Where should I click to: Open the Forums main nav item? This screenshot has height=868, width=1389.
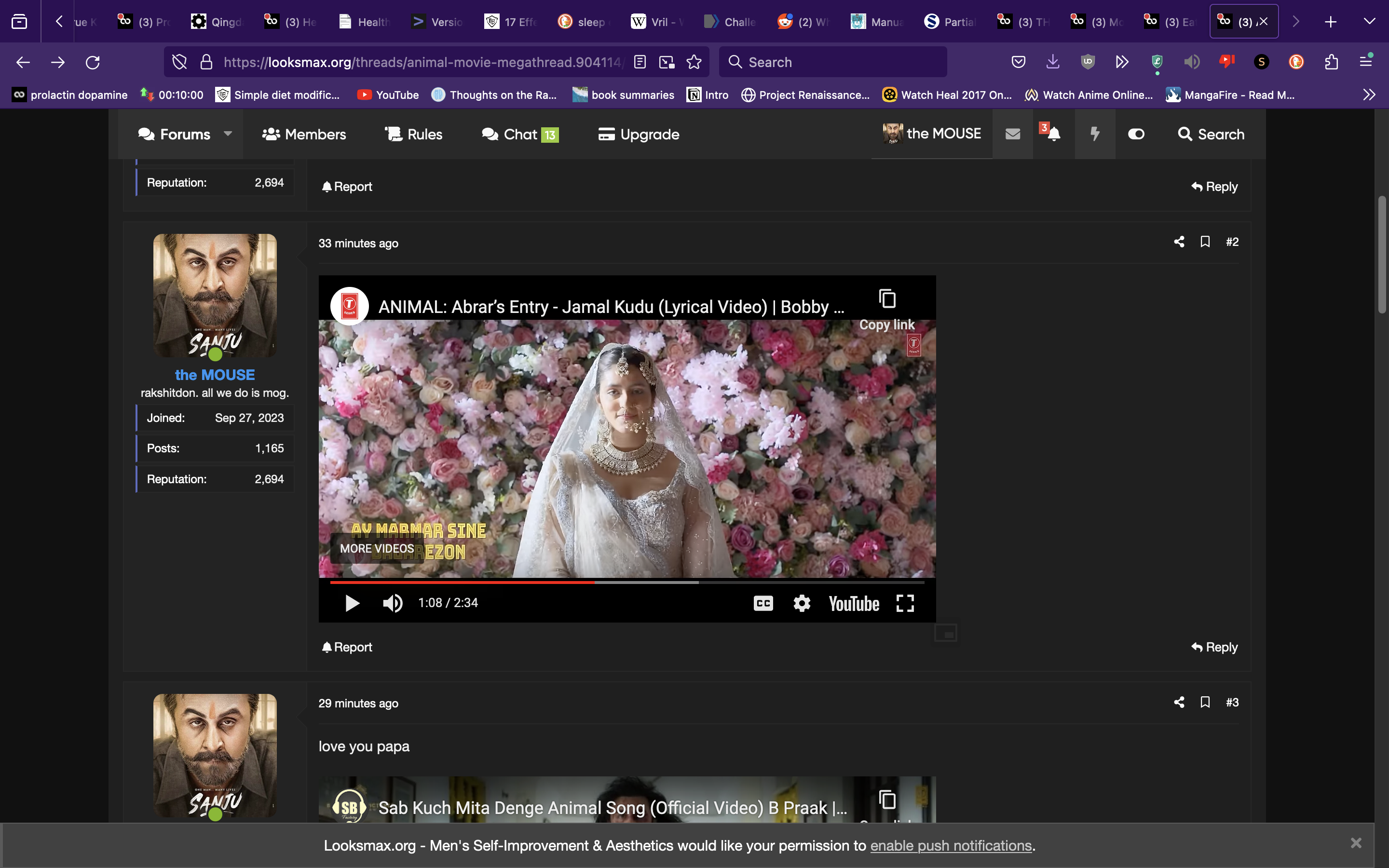[x=174, y=135]
